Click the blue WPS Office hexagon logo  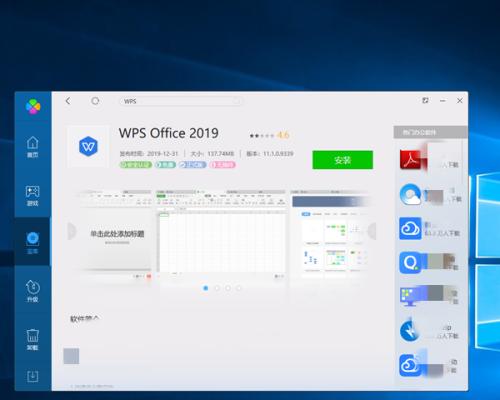(x=88, y=146)
